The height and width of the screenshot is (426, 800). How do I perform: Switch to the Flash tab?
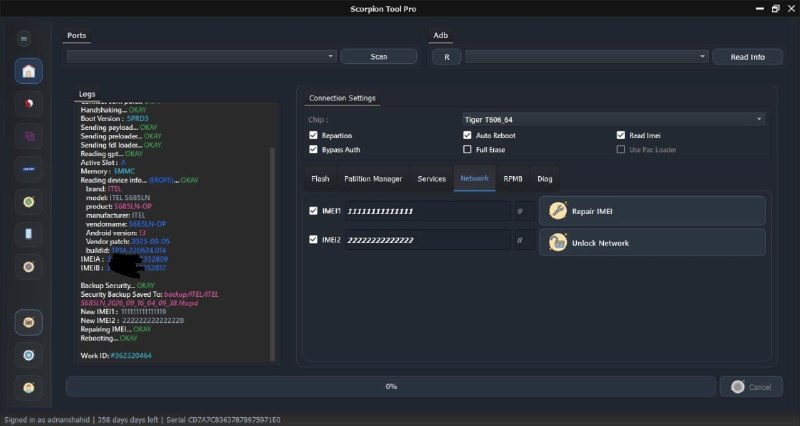coord(320,179)
